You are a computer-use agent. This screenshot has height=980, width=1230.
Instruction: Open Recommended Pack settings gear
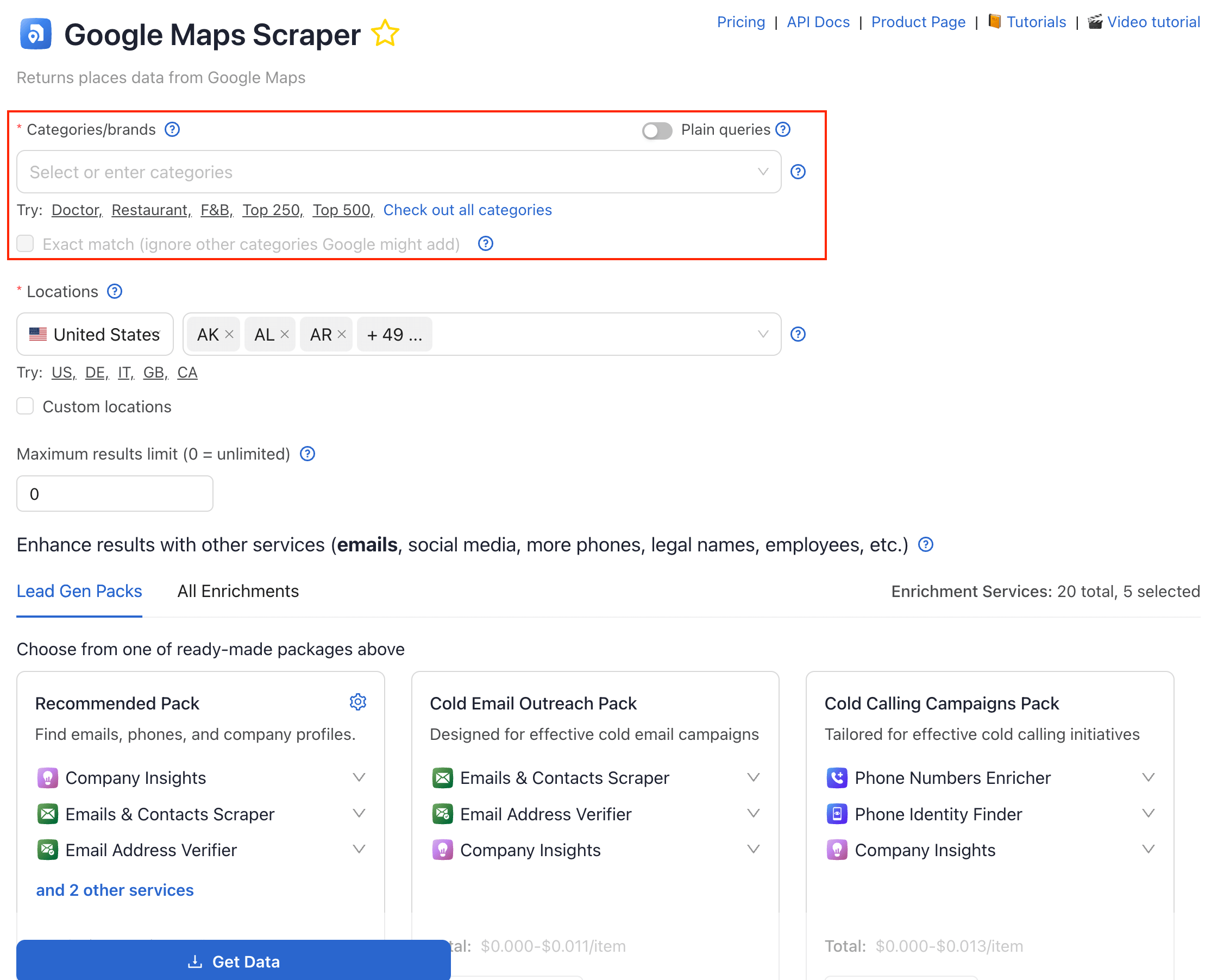coord(358,702)
